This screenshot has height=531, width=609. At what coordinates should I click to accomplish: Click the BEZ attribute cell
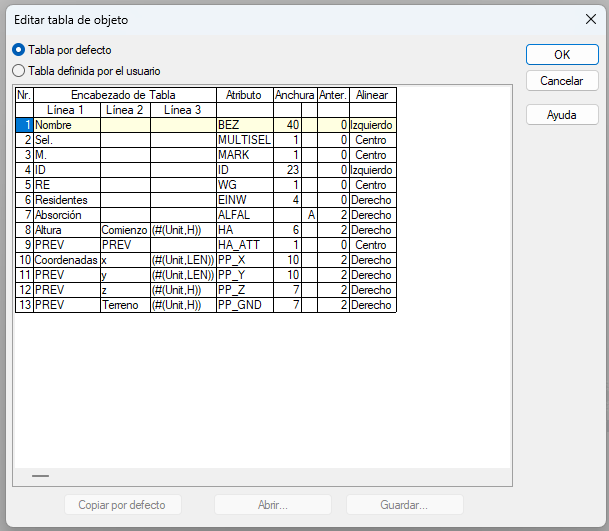tap(244, 125)
